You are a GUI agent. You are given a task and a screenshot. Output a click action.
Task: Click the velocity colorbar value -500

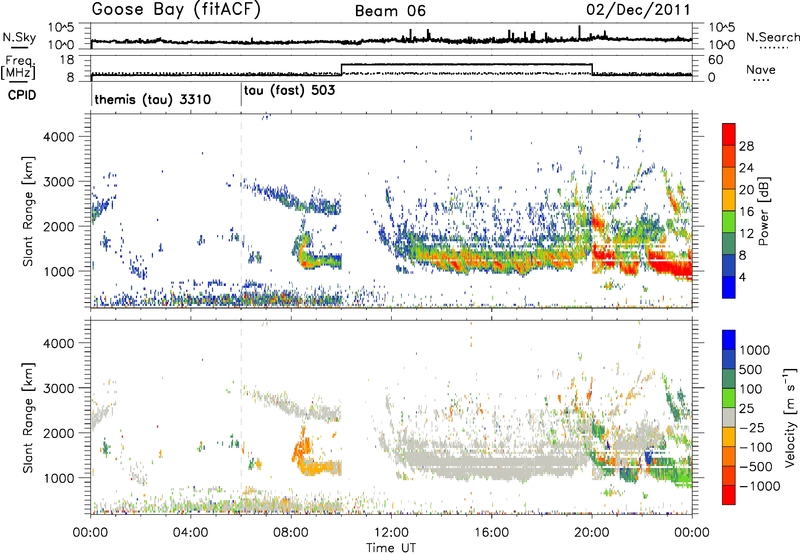pos(756,466)
